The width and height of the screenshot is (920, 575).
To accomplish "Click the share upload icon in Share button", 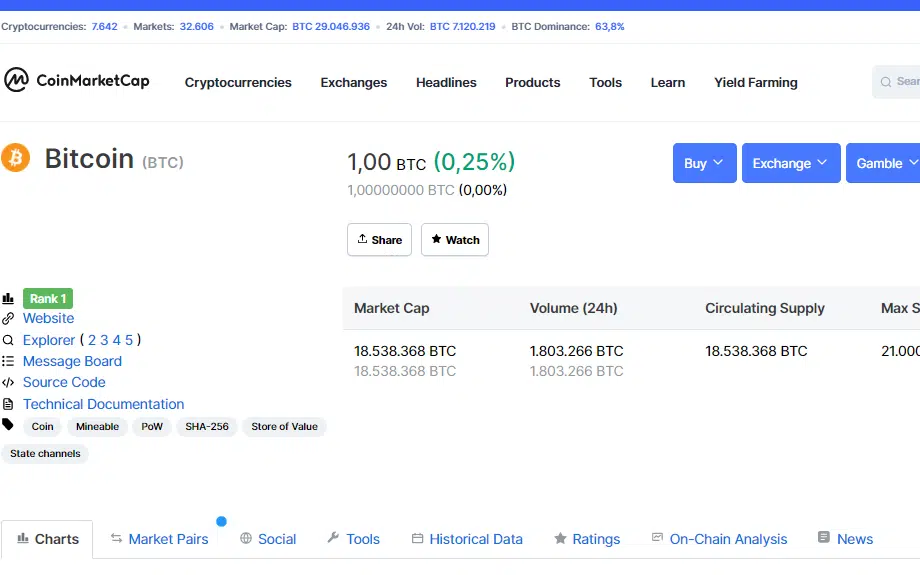I will [362, 239].
